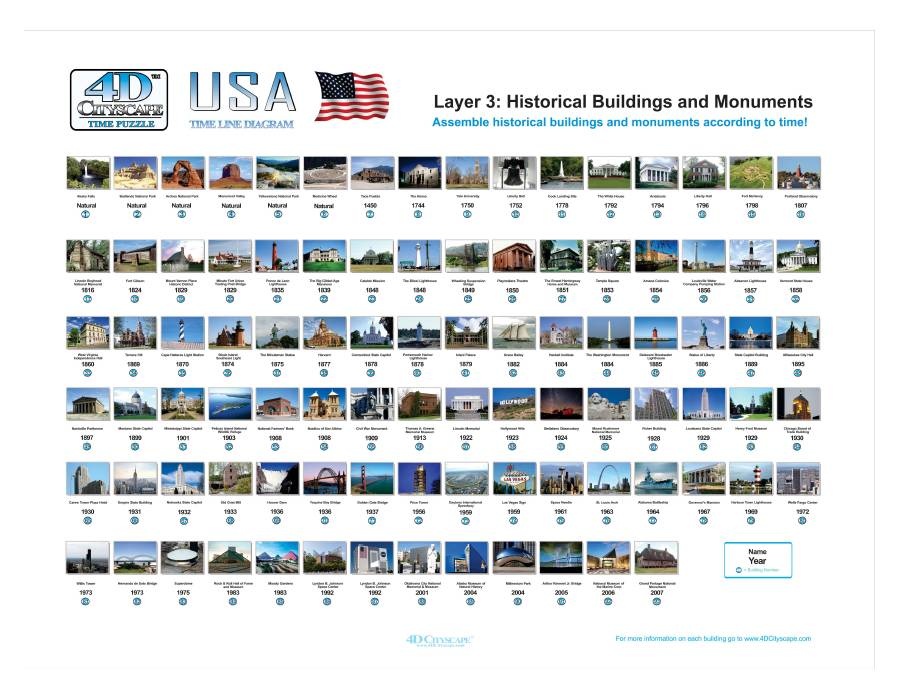Open the Washington Monument obelisk thumbnail
The width and height of the screenshot is (900, 700).
click(x=609, y=333)
